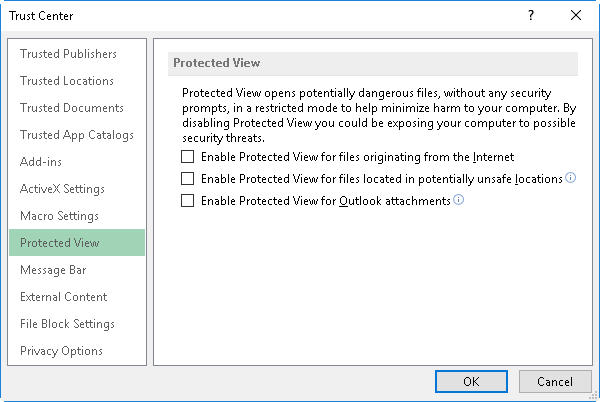Viewport: 600px width, 402px height.
Task: Click info icon beside Outlook attachments option
Action: coord(459,200)
